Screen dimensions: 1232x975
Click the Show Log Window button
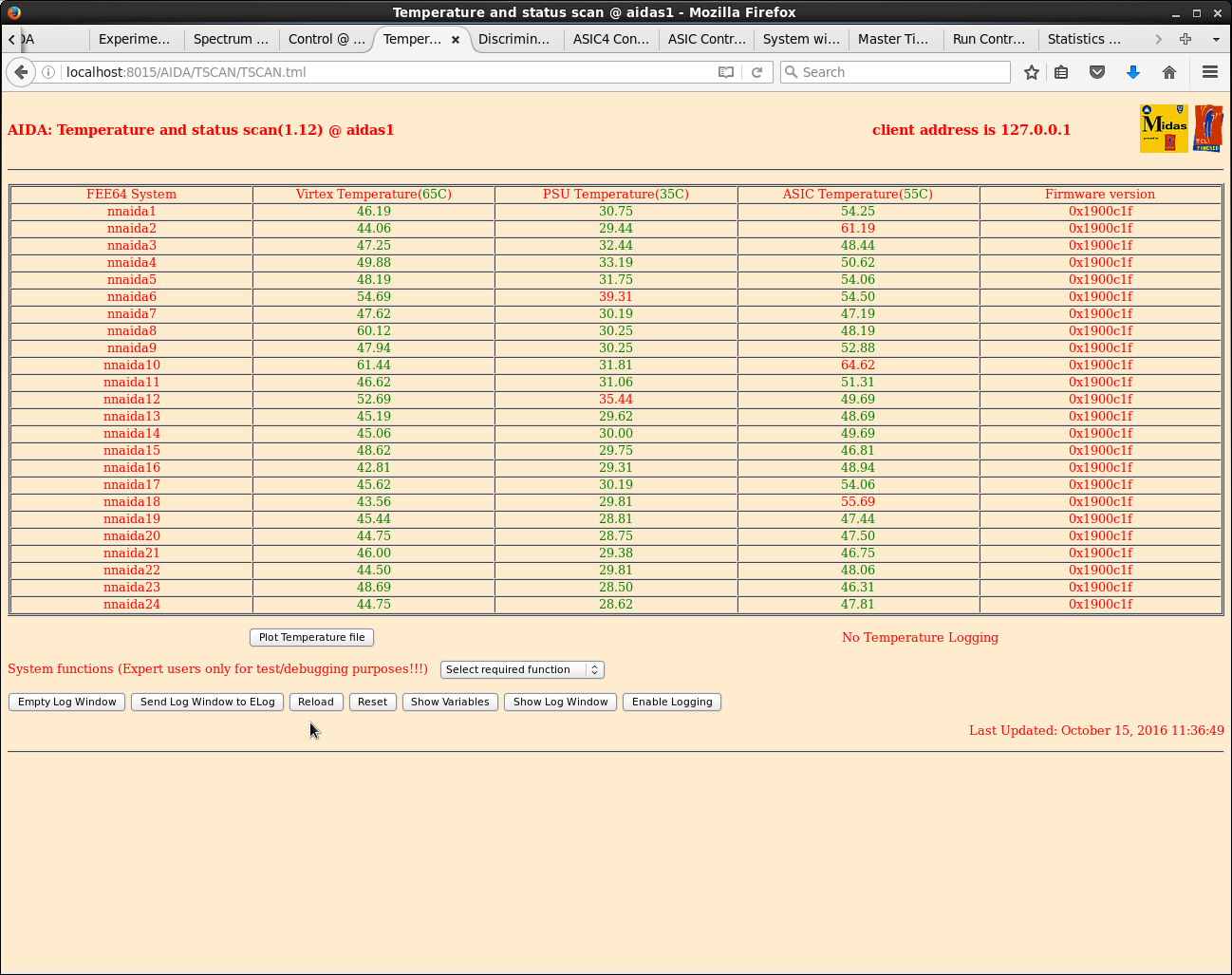[x=560, y=702]
